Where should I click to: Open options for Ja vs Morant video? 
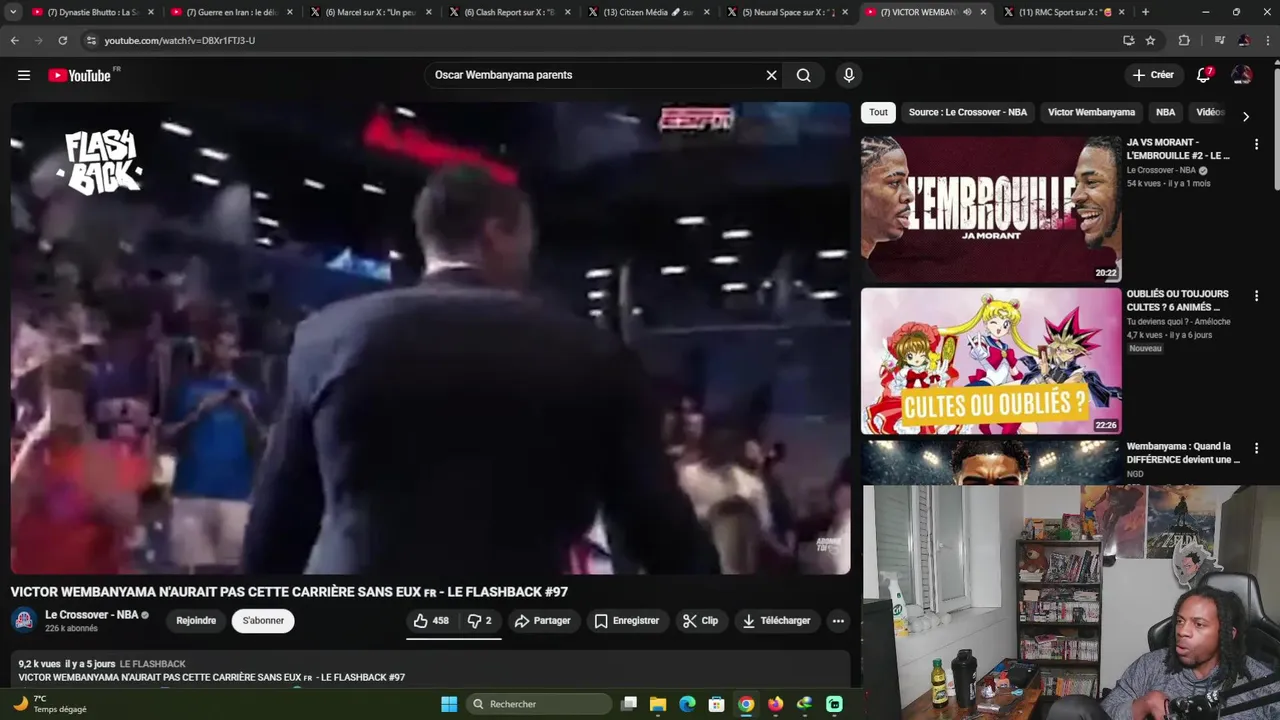1256,144
